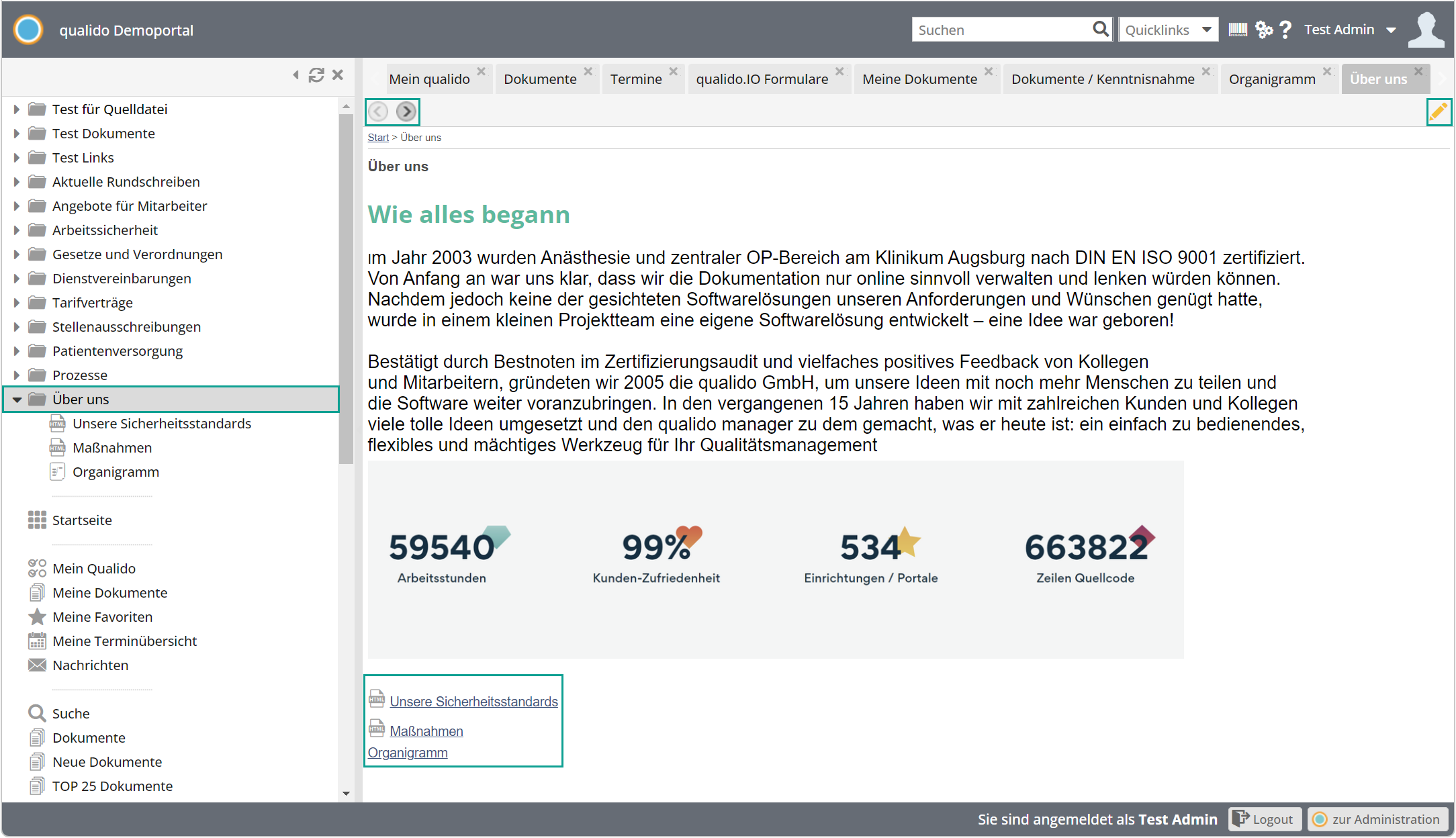The image size is (1456, 838).
Task: Click HTML icon beside Unsere Sicherheitsstandards link
Action: pyautogui.click(x=377, y=699)
